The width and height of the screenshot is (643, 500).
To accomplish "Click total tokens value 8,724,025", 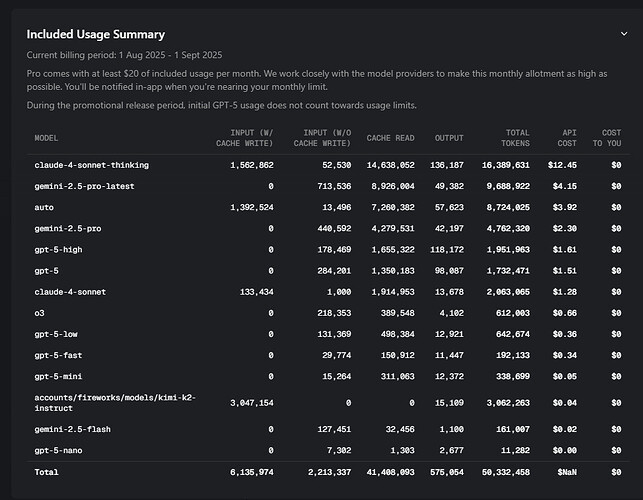I will 508,207.
